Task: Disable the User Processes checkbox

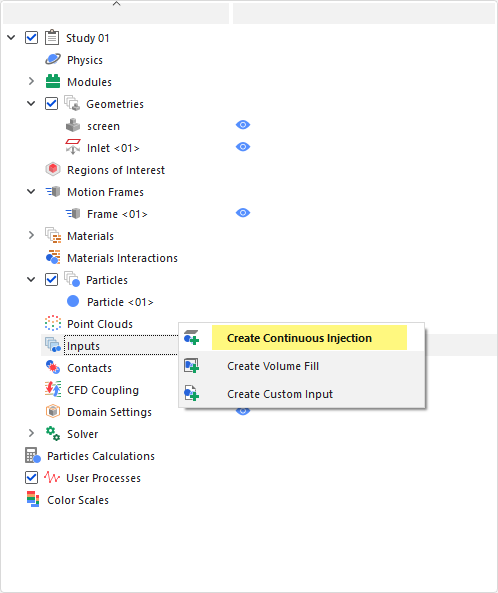Action: coord(31,477)
